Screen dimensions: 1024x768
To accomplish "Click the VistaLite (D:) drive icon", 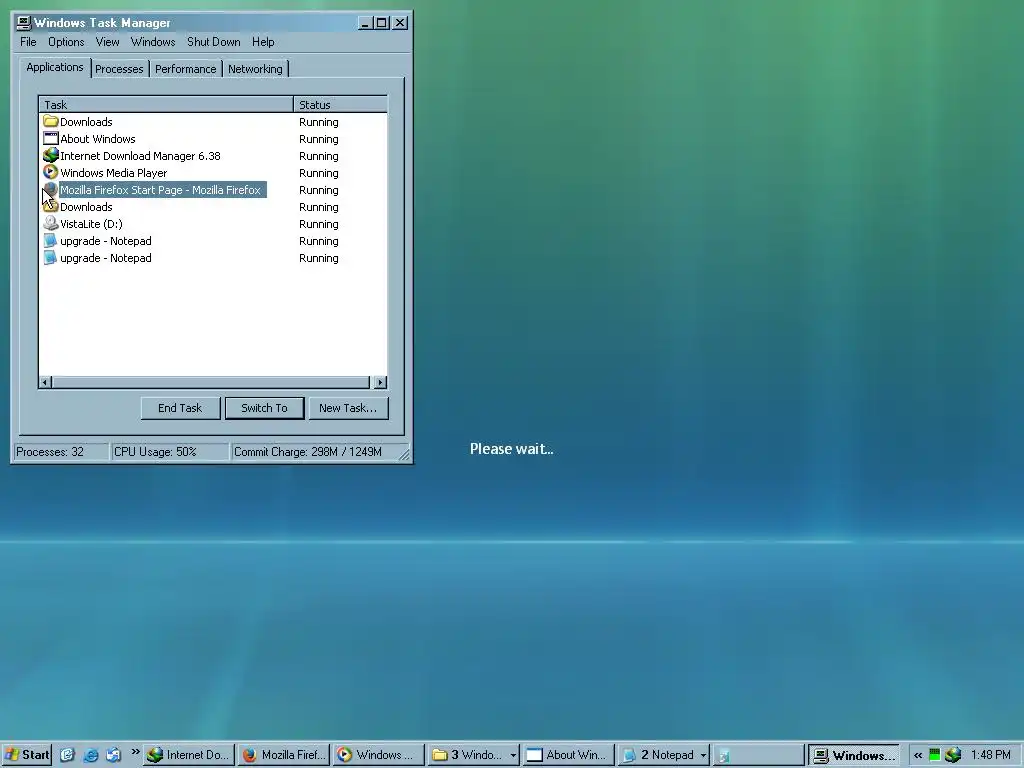I will [x=50, y=223].
